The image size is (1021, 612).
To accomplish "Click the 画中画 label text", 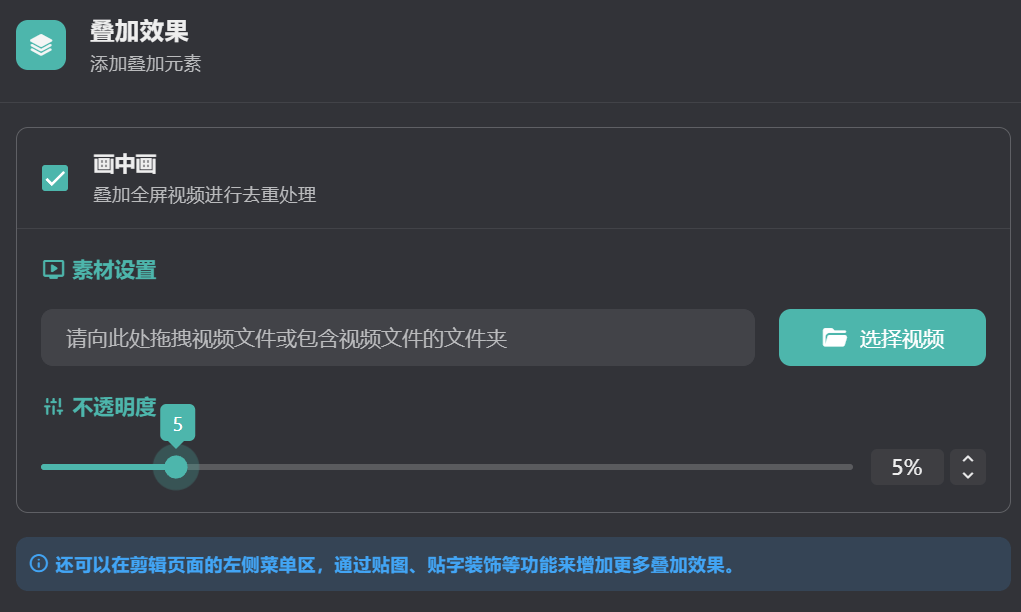I will pyautogui.click(x=125, y=165).
